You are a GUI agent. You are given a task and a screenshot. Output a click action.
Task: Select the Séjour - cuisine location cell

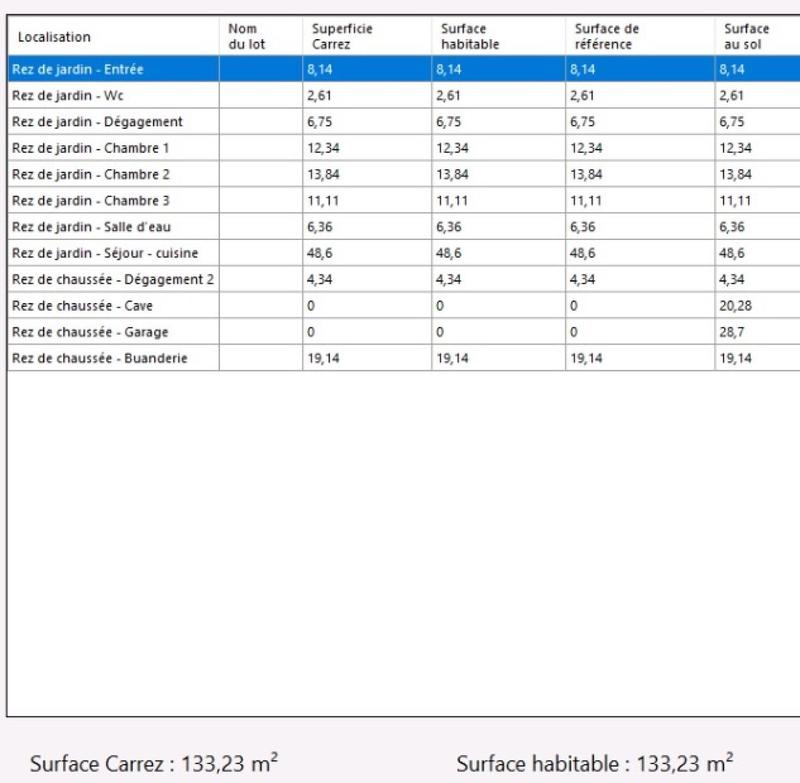tap(105, 253)
